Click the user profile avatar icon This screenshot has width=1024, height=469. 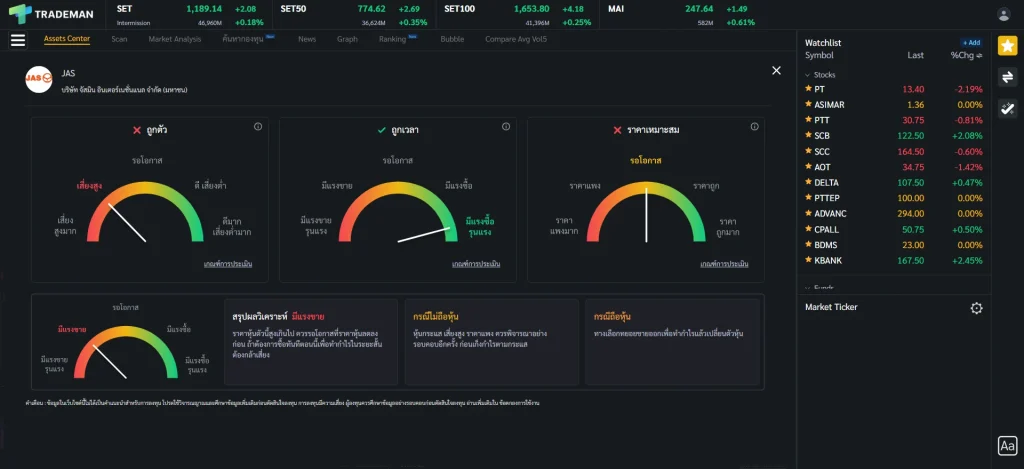tap(1004, 14)
